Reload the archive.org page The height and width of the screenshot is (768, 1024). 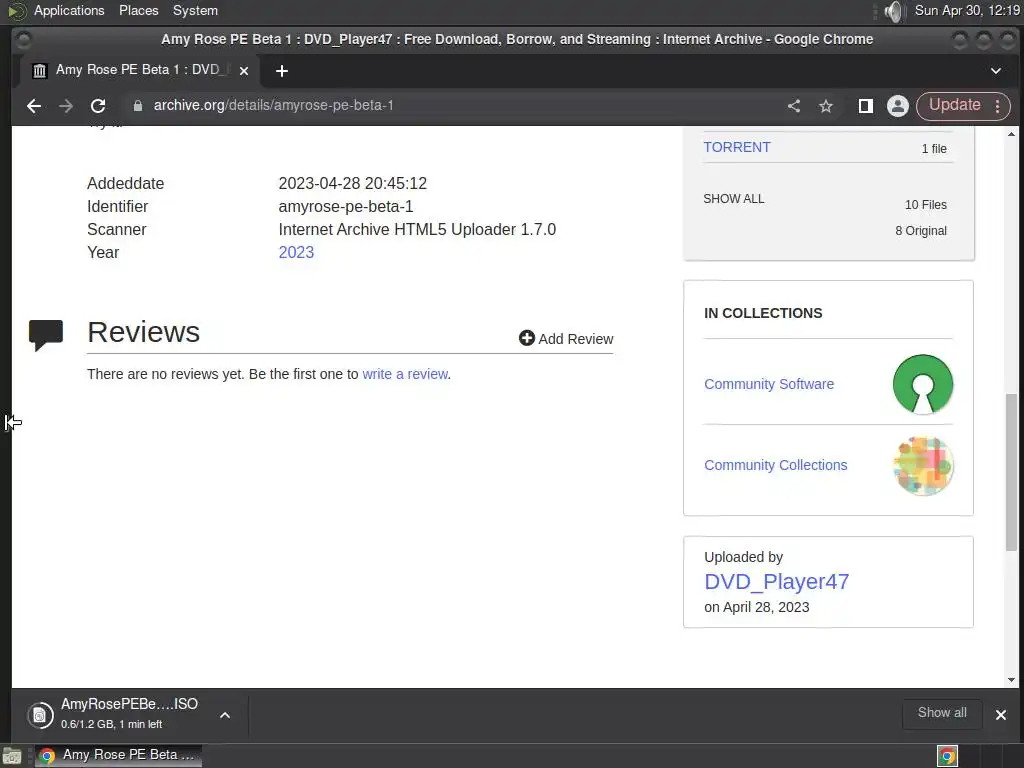98,106
